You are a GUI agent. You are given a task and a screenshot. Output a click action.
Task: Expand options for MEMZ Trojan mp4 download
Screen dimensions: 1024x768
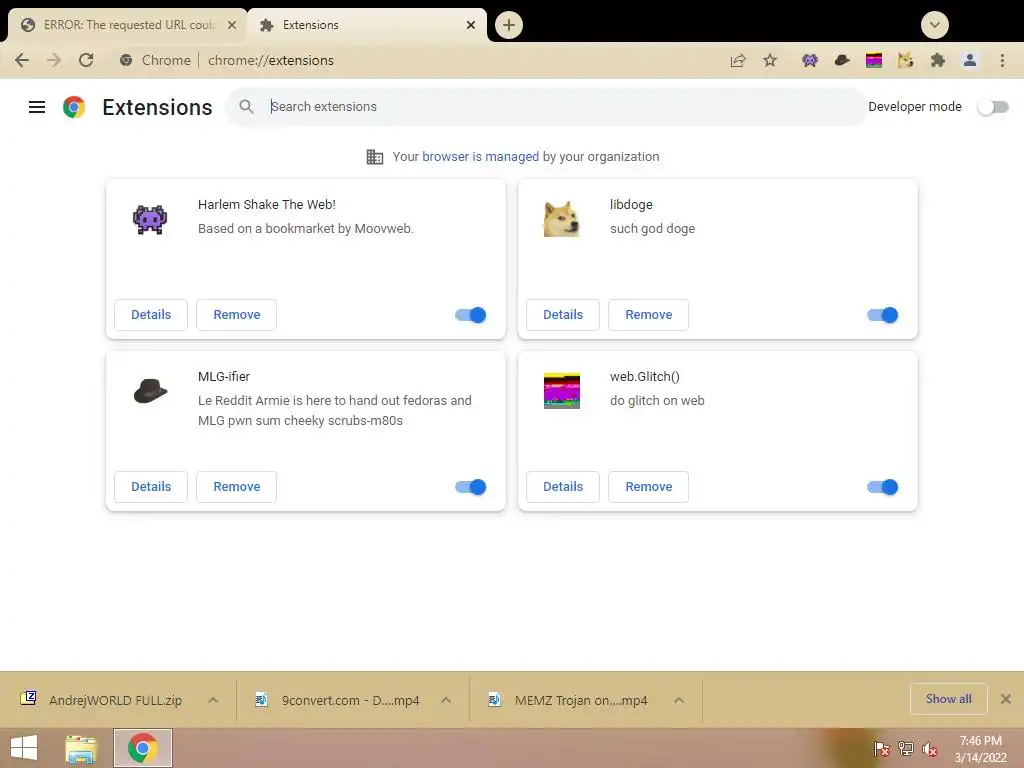679,700
